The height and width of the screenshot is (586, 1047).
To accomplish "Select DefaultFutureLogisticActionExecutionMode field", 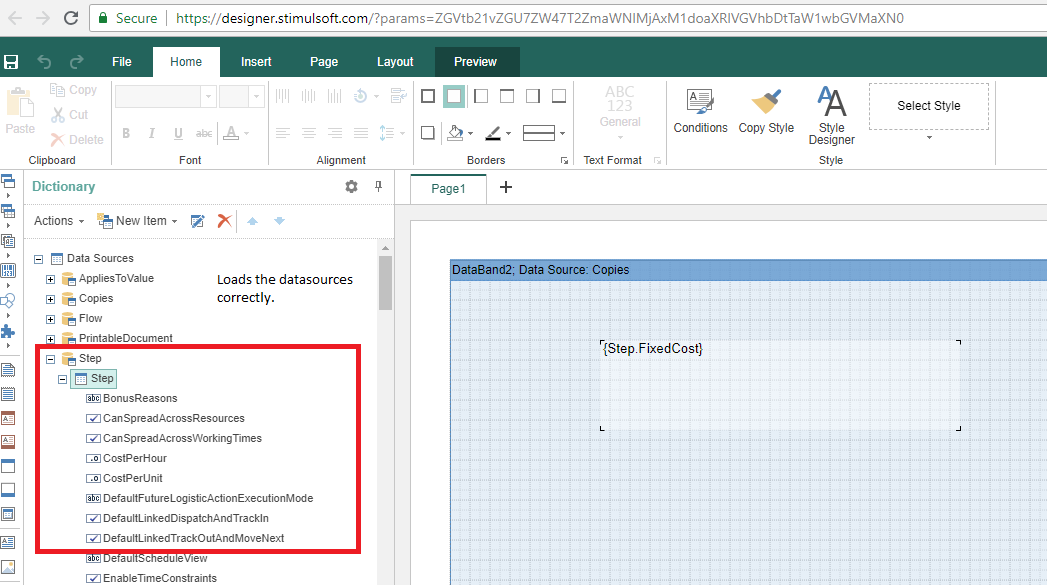I will (x=200, y=499).
